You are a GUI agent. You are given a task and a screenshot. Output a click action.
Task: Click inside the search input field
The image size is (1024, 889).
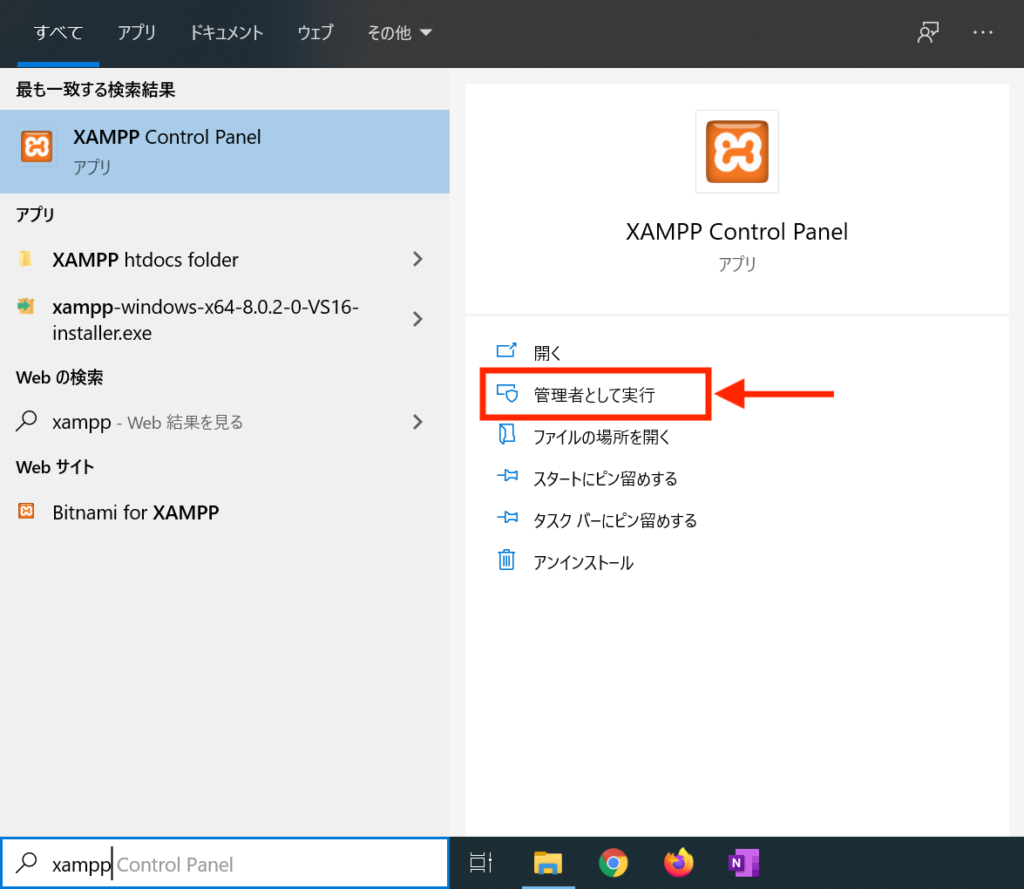pos(200,862)
